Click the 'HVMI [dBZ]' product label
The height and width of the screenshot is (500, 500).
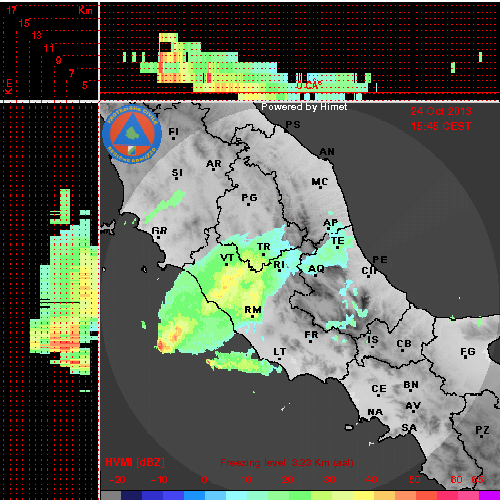pos(135,462)
